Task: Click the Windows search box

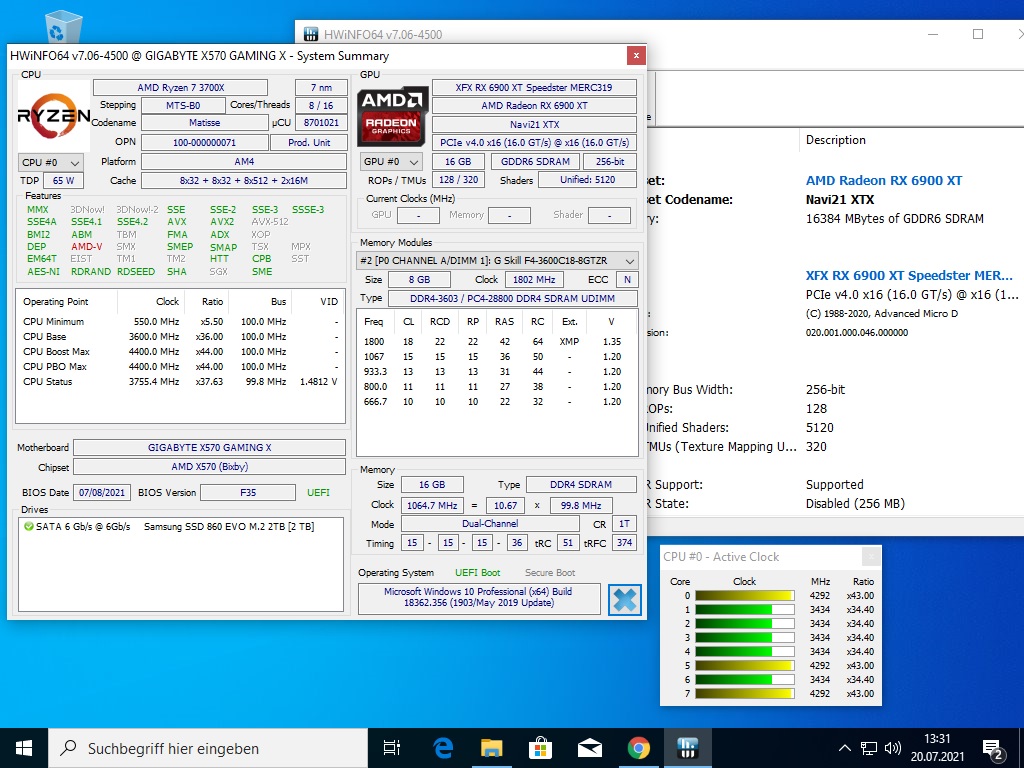Action: point(208,748)
